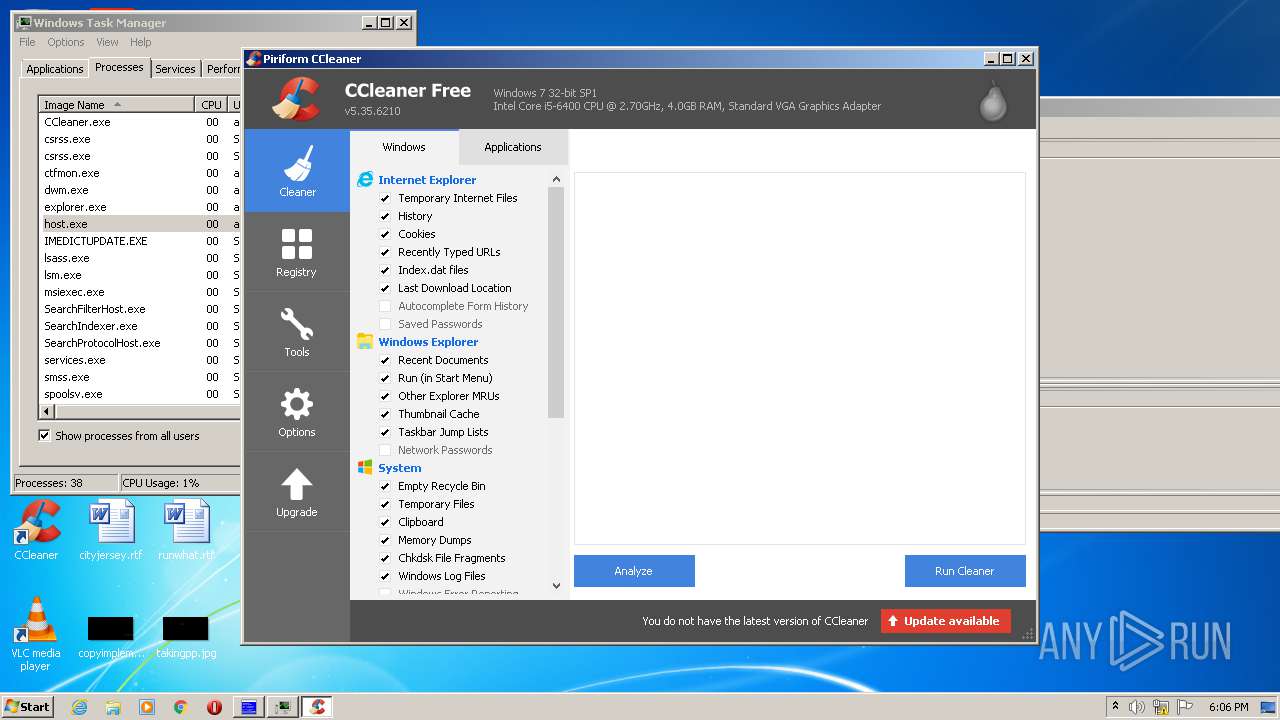Select the cityjersey.rtf desktop file
This screenshot has height=720, width=1280.
111,530
